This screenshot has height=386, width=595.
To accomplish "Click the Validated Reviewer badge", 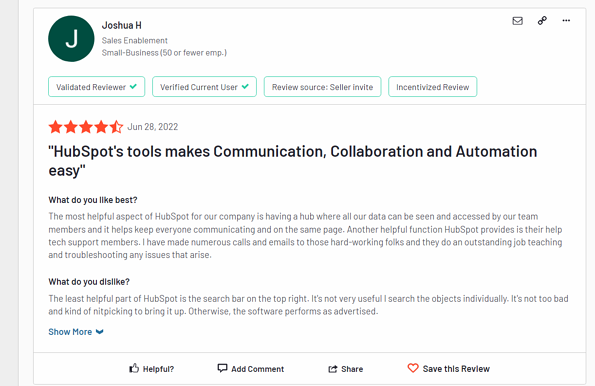I will (x=96, y=87).
